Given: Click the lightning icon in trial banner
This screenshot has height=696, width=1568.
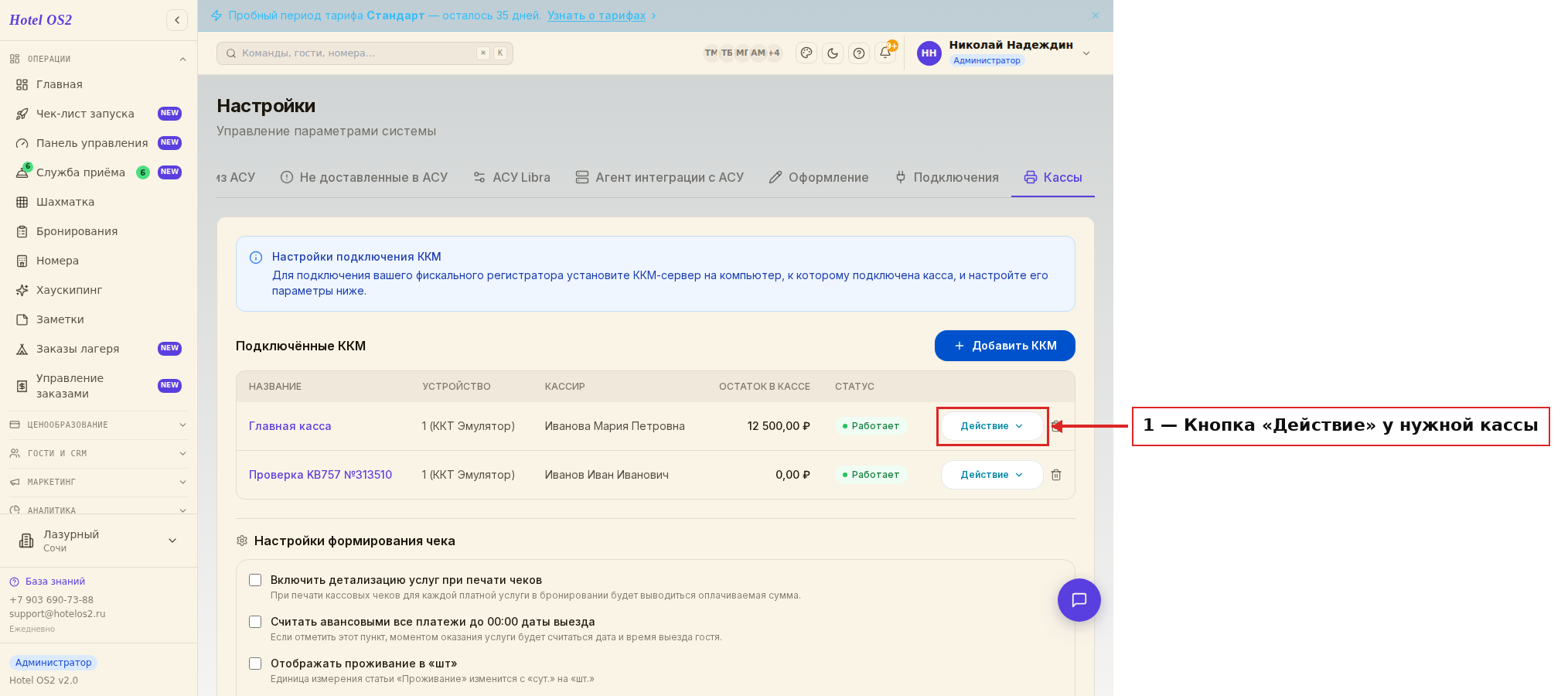Looking at the screenshot, I should (x=216, y=15).
